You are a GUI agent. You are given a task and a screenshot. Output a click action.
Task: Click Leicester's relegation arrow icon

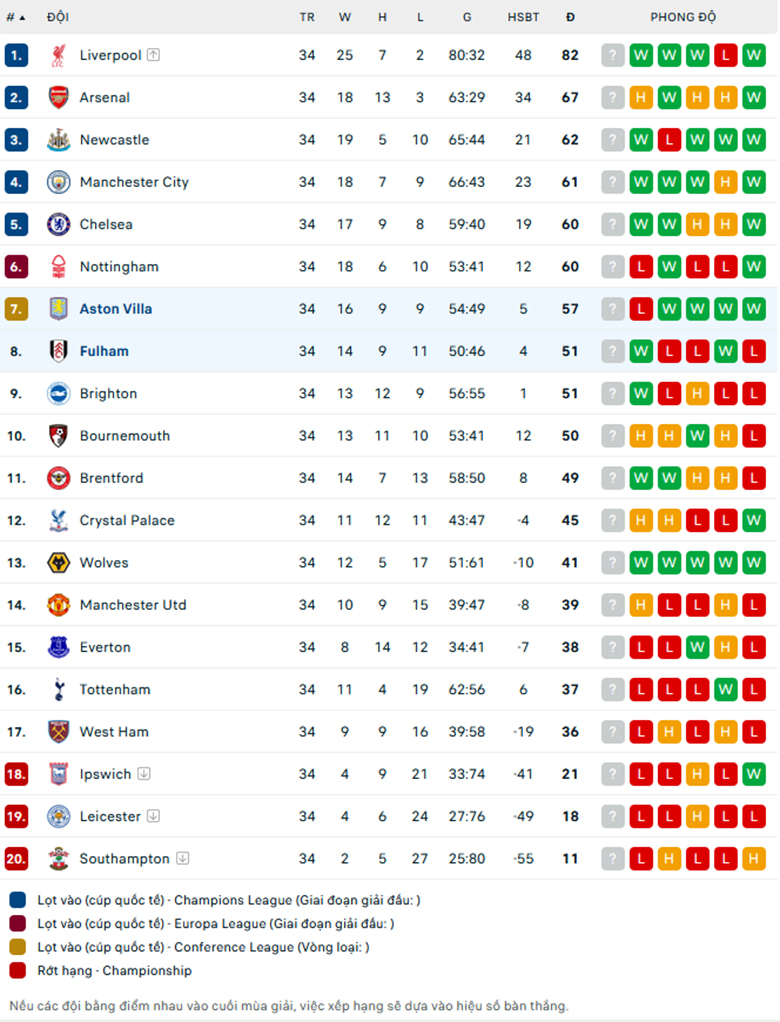click(x=153, y=816)
